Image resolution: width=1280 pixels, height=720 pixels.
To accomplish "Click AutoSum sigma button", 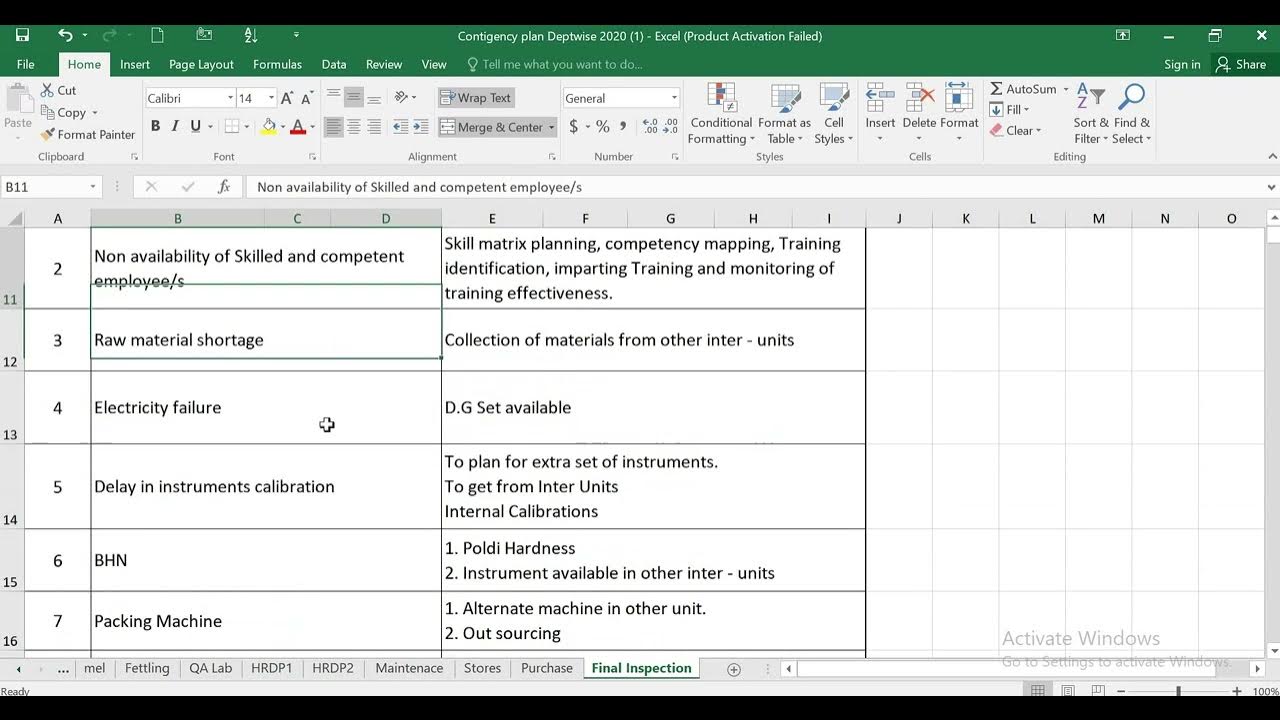I will click(1022, 89).
